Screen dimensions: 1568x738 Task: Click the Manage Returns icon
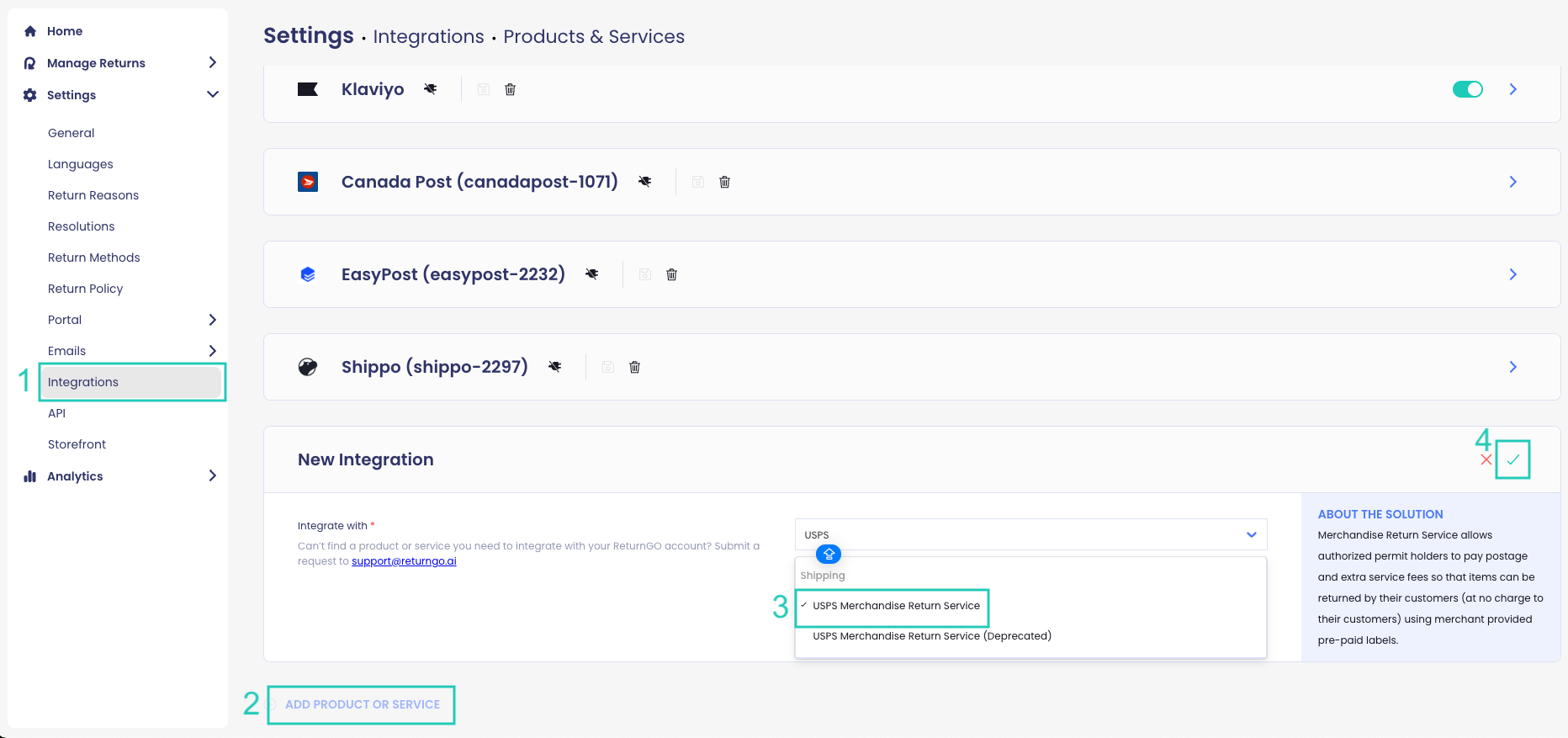pos(30,63)
